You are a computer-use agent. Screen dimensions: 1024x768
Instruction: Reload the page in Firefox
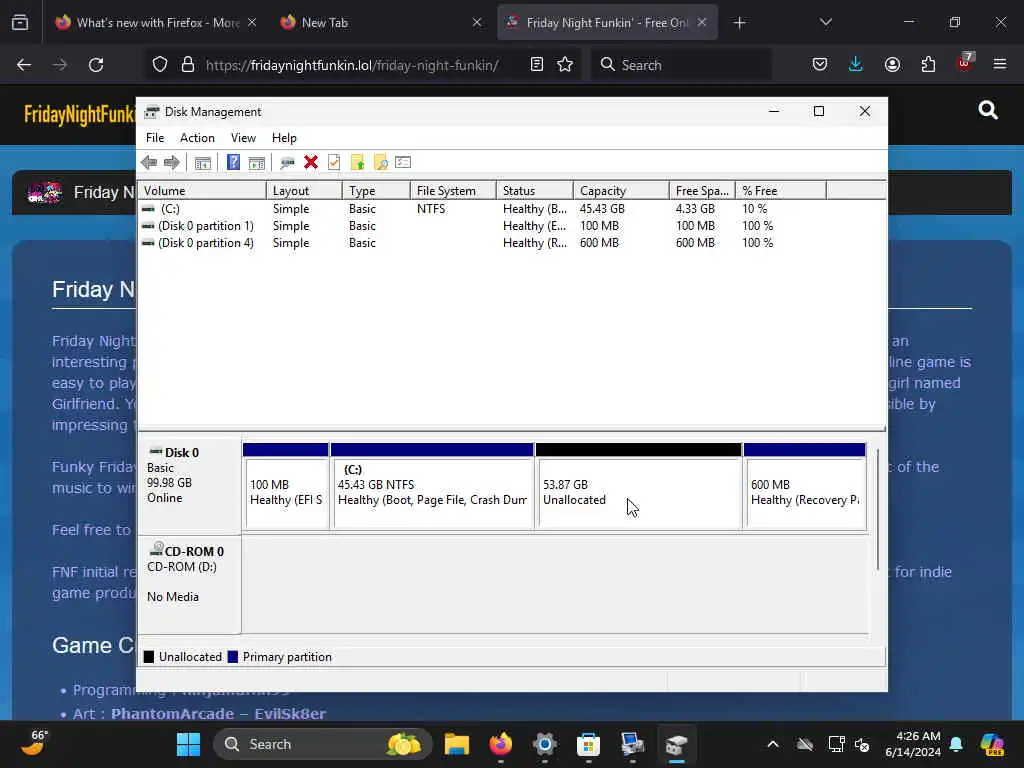[x=96, y=65]
